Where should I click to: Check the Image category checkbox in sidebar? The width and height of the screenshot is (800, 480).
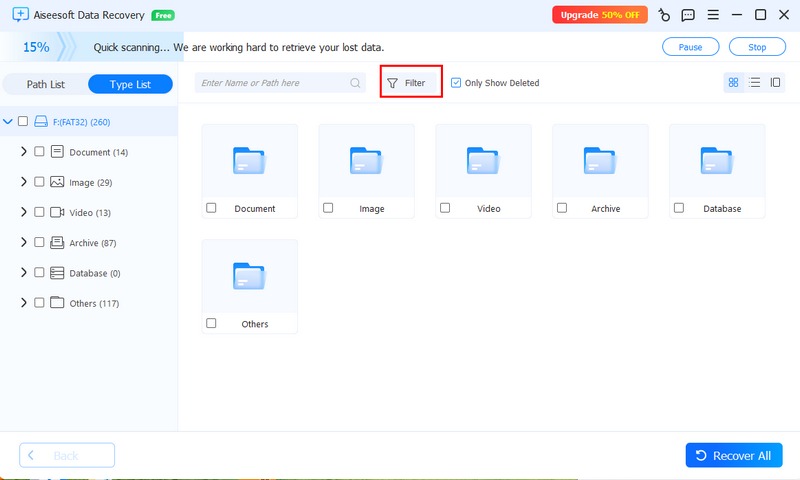39,182
